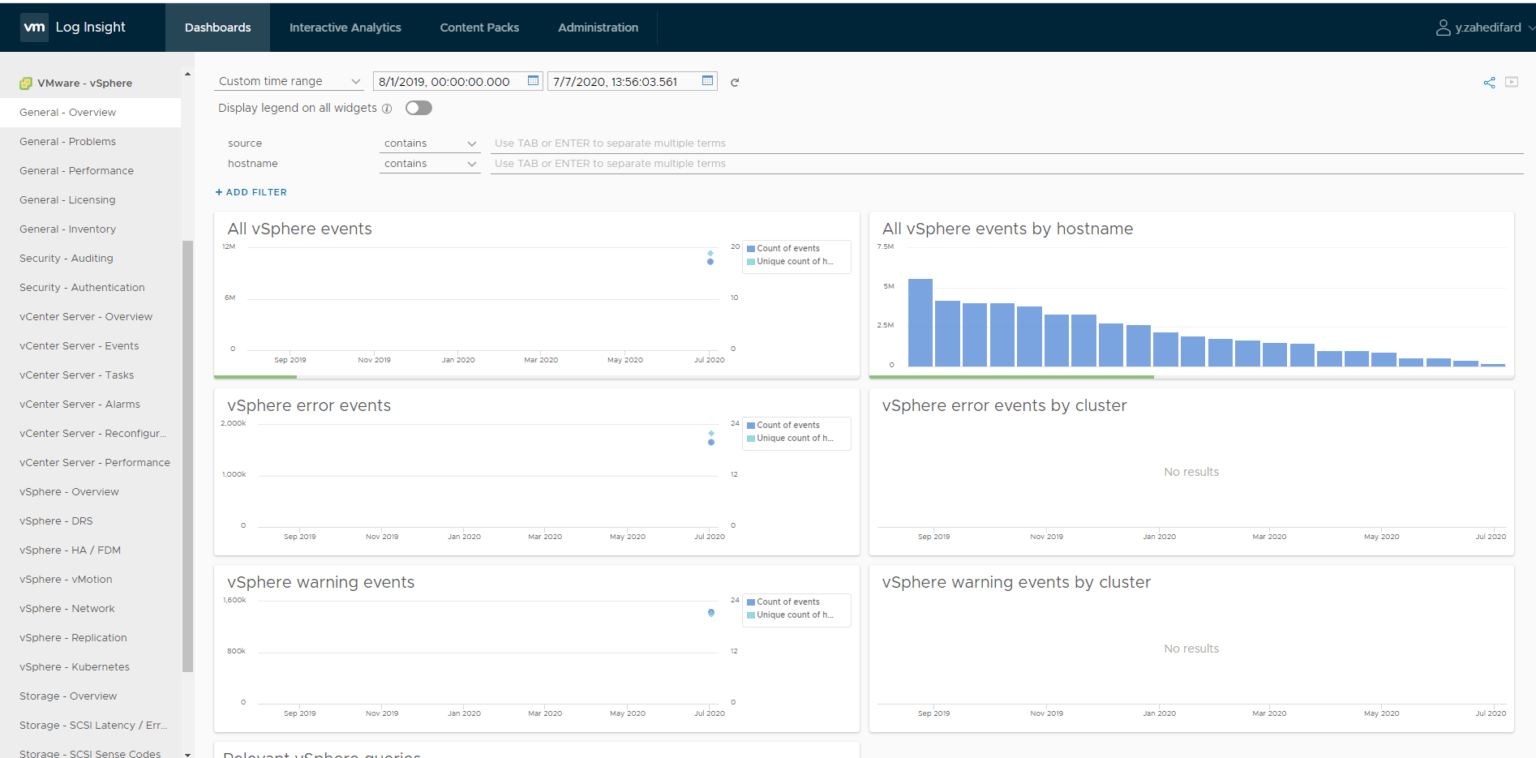Click the hostname filter terms input field
1536x758 pixels.
(x=700, y=163)
